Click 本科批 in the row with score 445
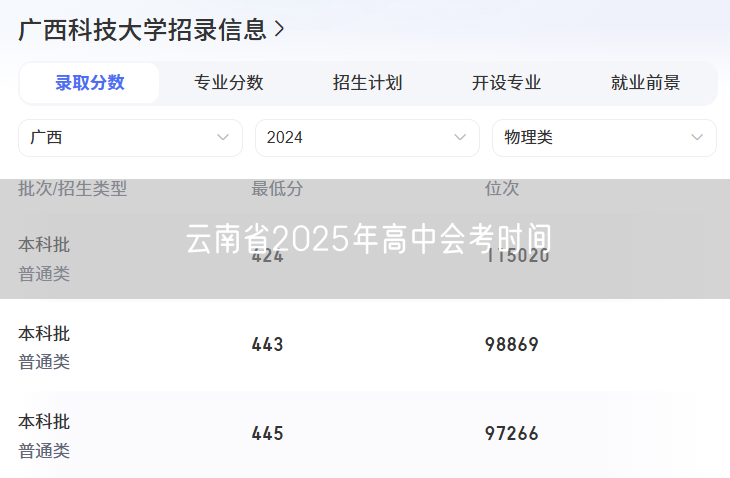The image size is (730, 478). (x=44, y=422)
